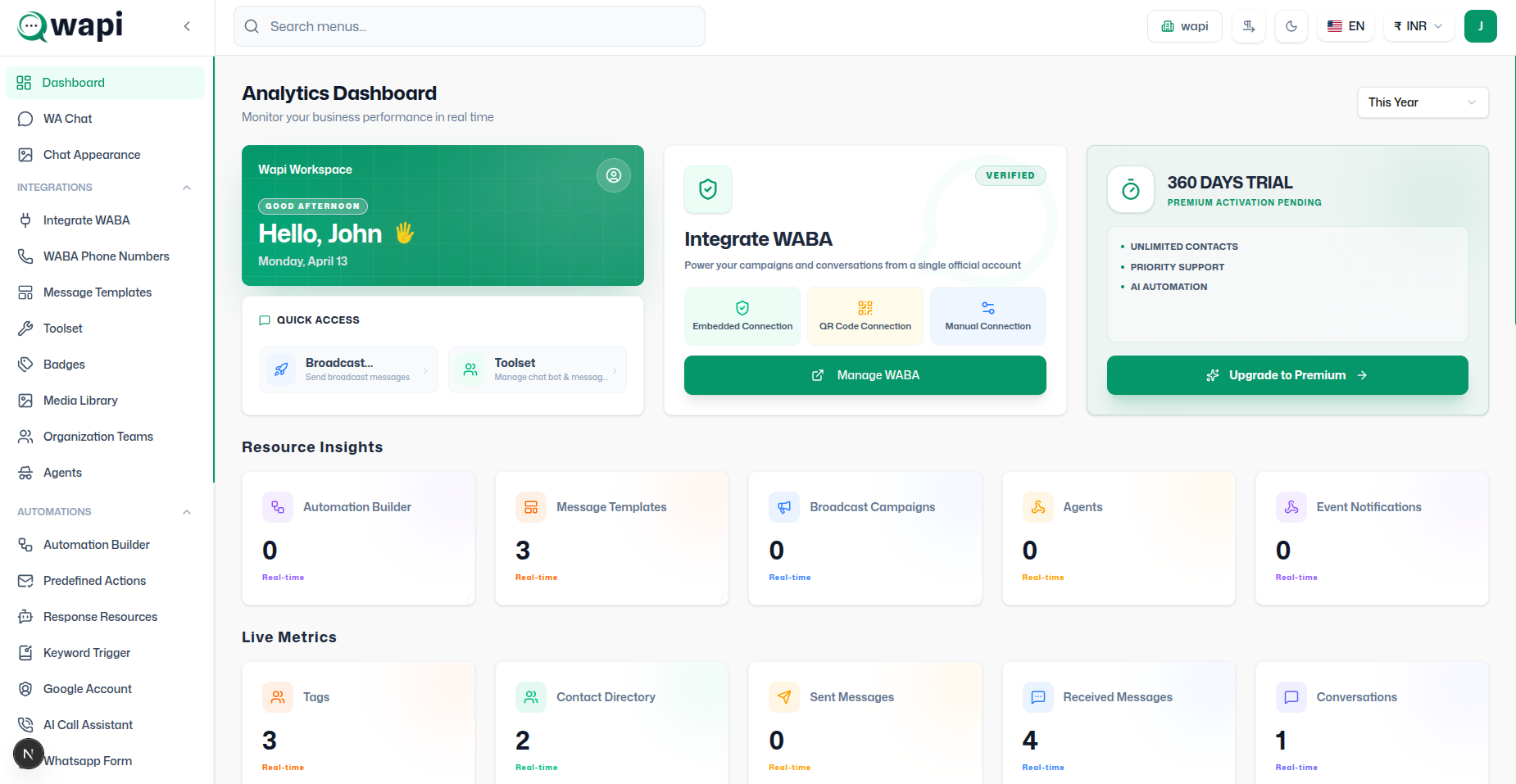Open Organization Teams

coord(105,437)
